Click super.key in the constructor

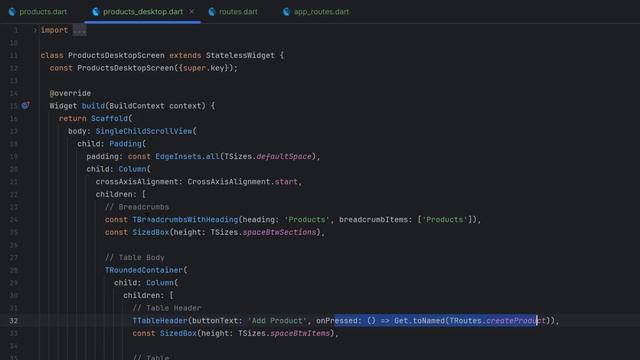click(x=203, y=68)
